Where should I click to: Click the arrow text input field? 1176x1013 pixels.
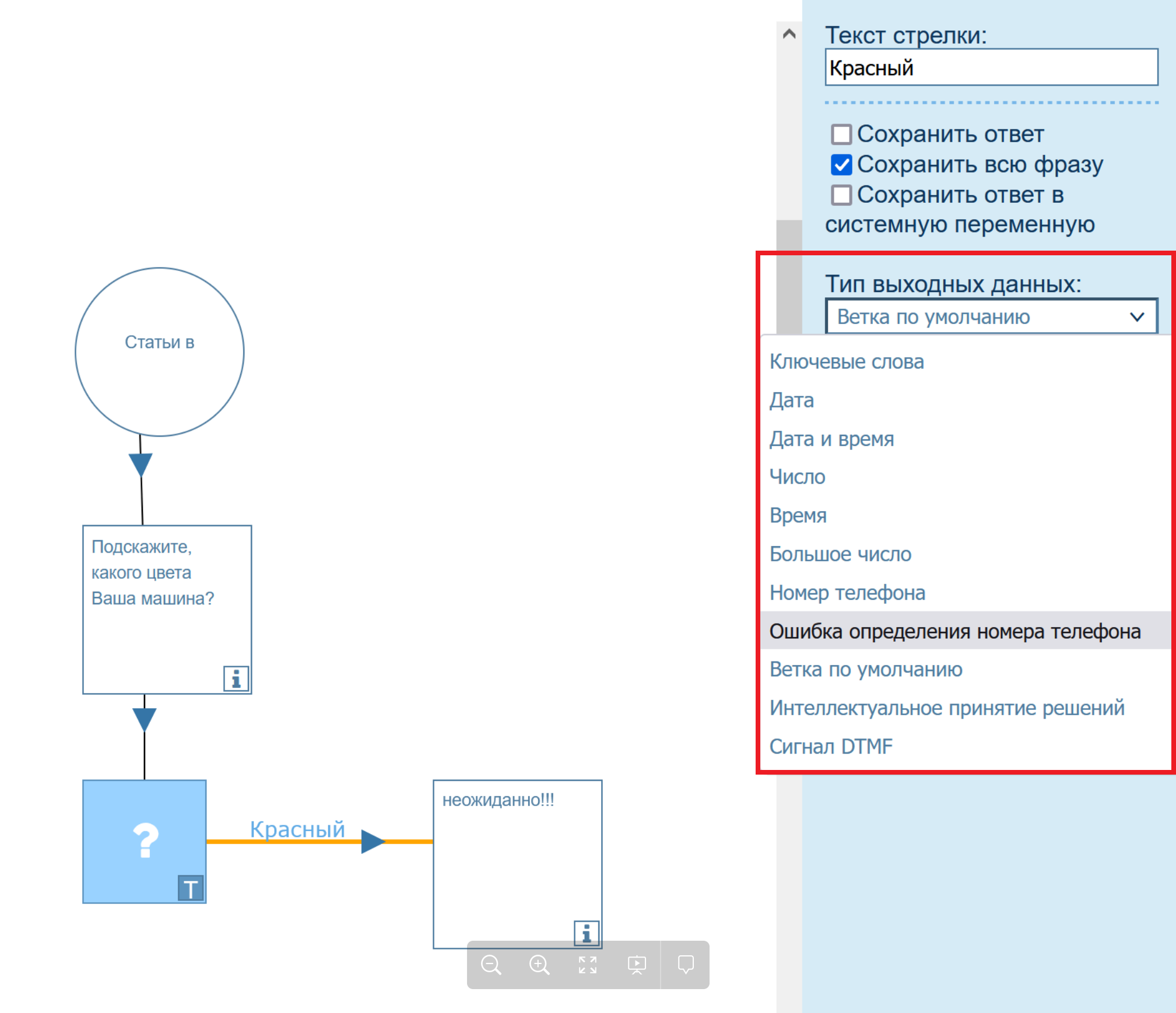tap(991, 68)
